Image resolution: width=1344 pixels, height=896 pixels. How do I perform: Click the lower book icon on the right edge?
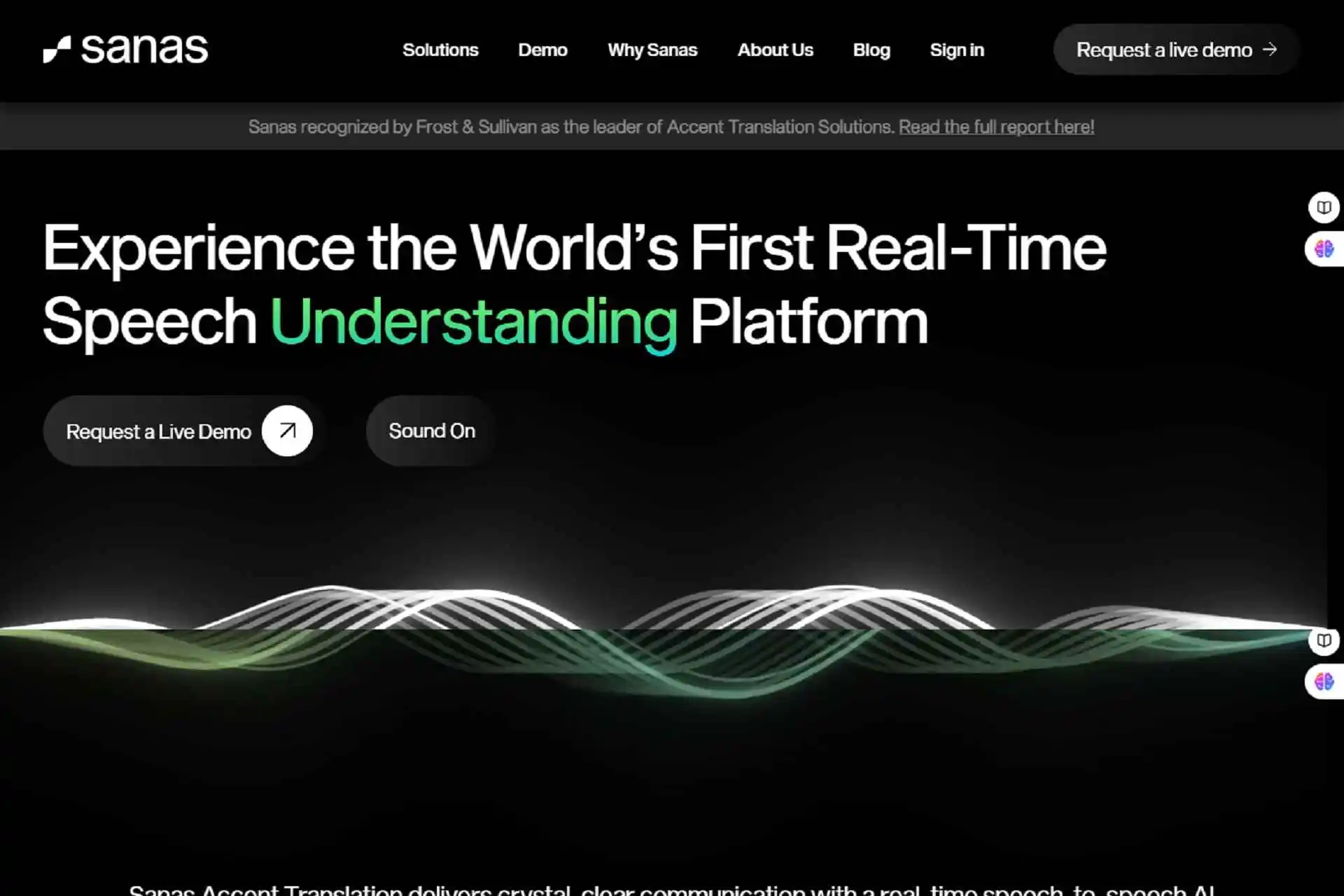tap(1324, 640)
